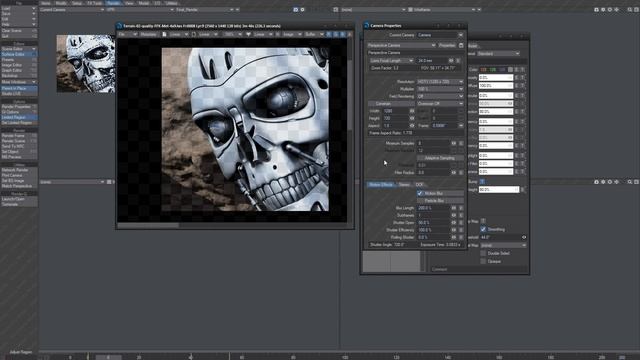Open the Image dropdown in render viewer

tap(292, 35)
